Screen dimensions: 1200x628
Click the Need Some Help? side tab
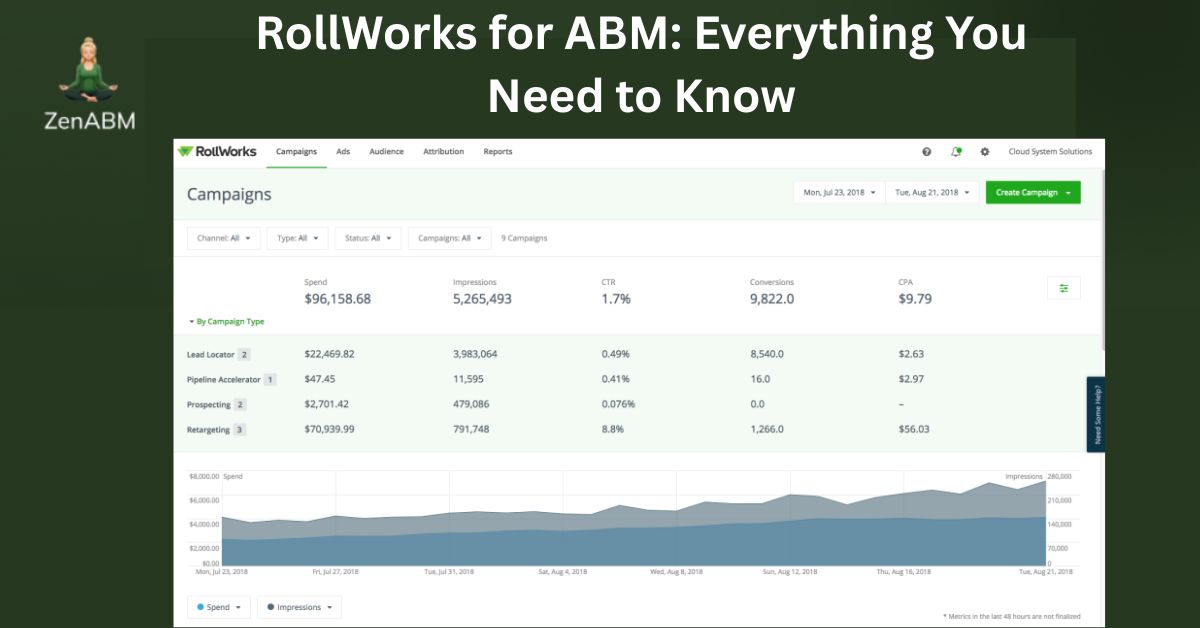coord(1096,414)
